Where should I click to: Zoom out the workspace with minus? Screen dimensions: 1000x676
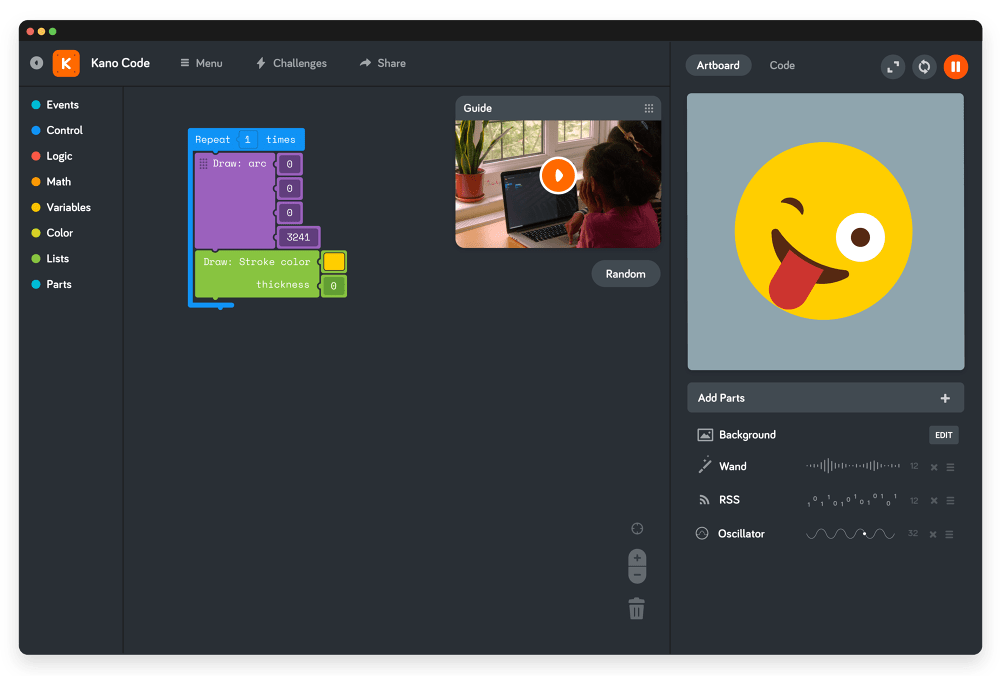pos(637,575)
